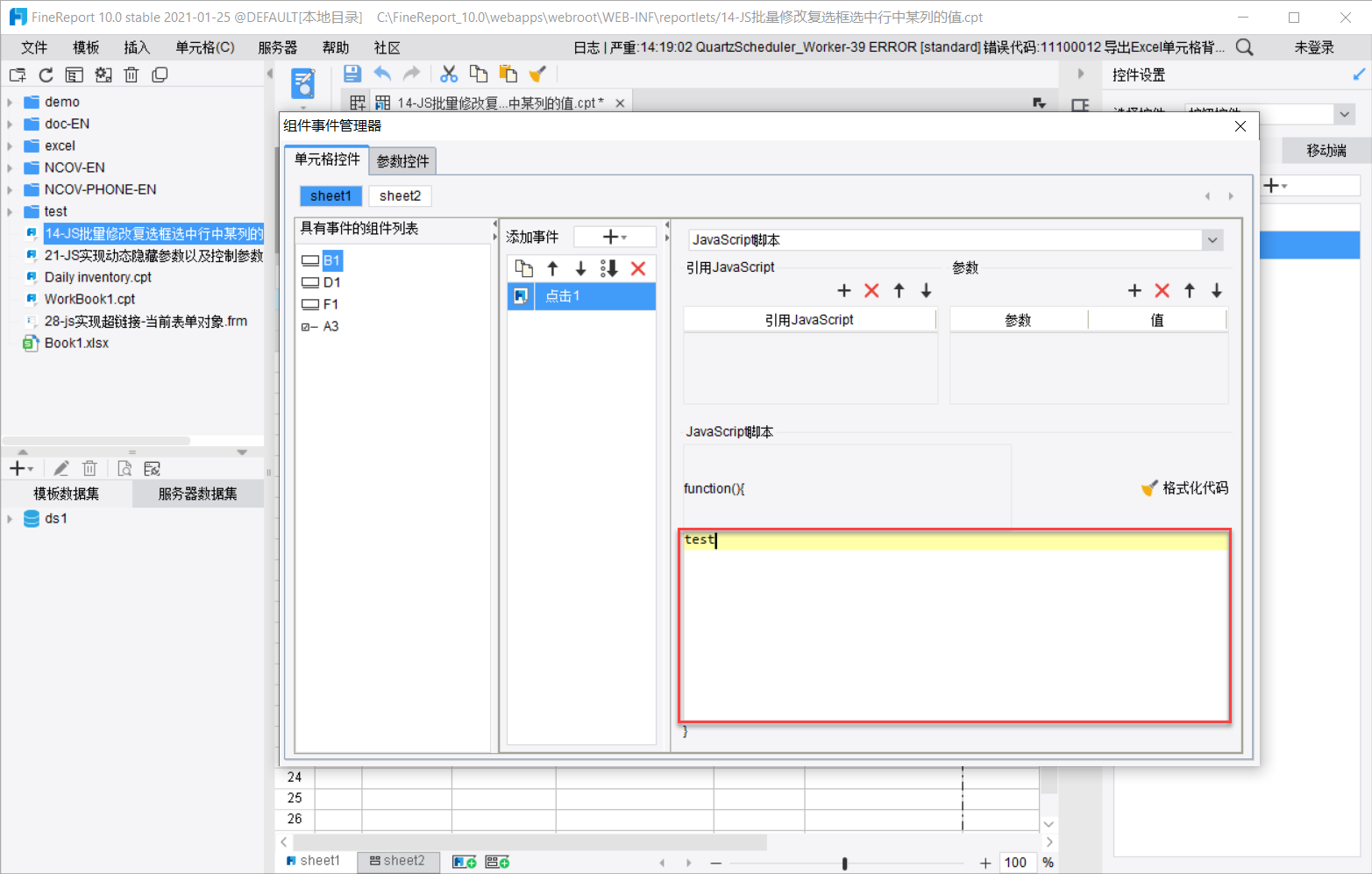The image size is (1372, 874).
Task: Click inside the JavaScript code editor area
Action: pos(954,631)
